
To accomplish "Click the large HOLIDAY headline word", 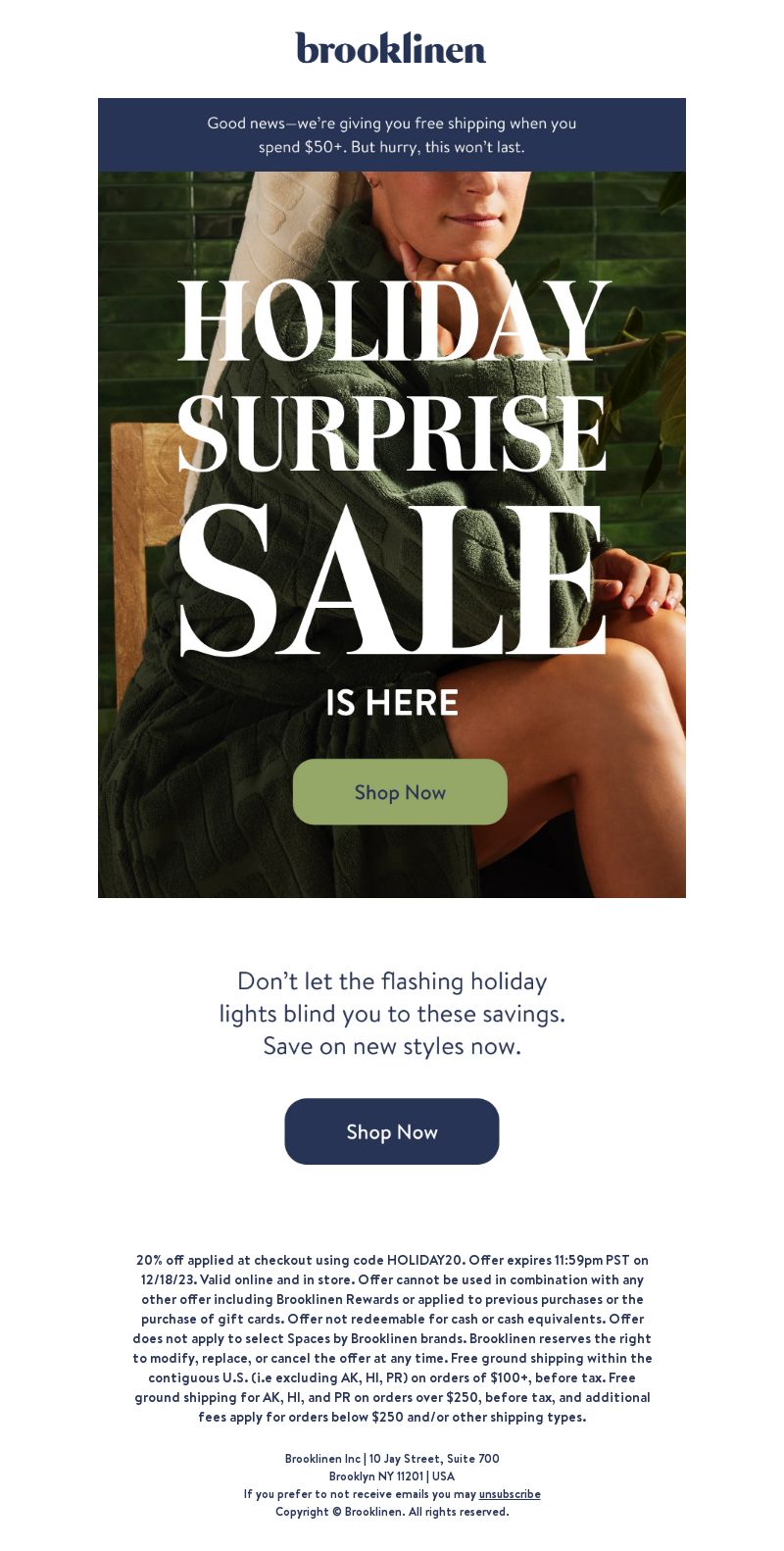I will pyautogui.click(x=394, y=322).
